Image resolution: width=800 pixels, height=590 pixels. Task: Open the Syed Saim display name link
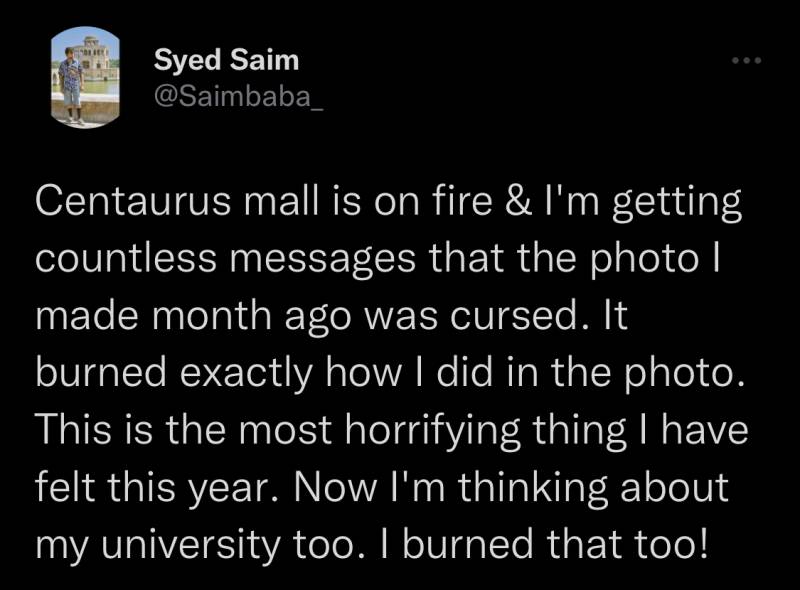[226, 60]
